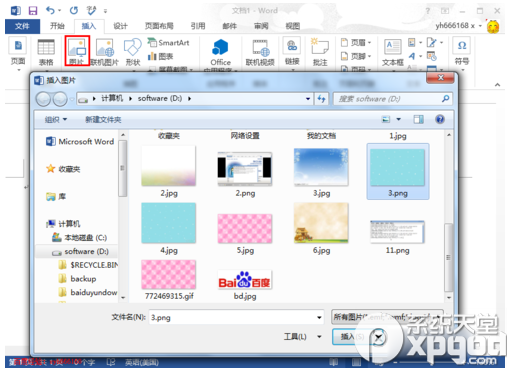This screenshot has width=507, height=368.
Task: Insert Online Video (联机视频)
Action: [260, 52]
